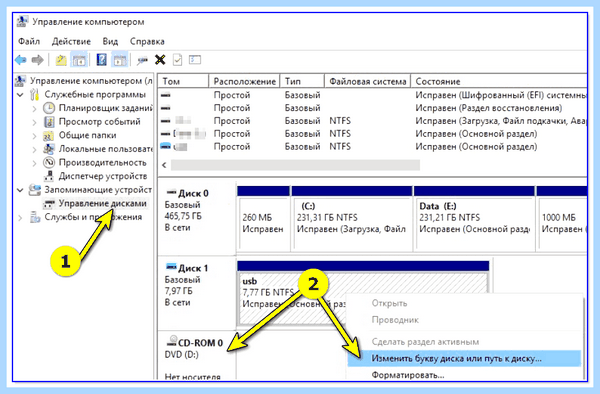Select row with Шифрованный (EFI) status
600x394 pixels.
pos(372,95)
